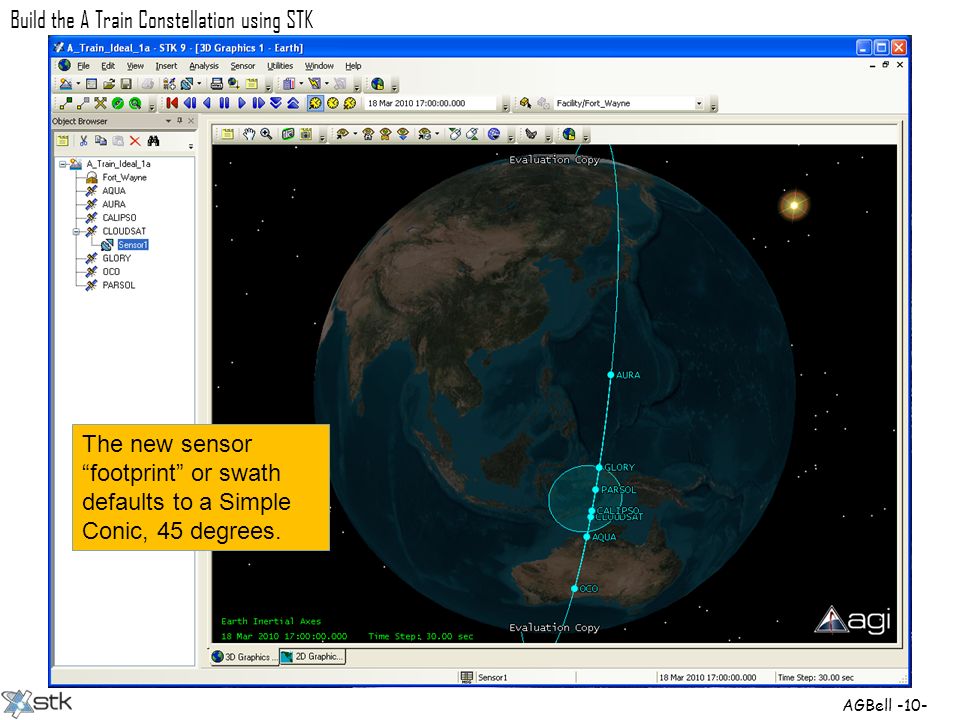Click the animation date and time field

pyautogui.click(x=430, y=103)
